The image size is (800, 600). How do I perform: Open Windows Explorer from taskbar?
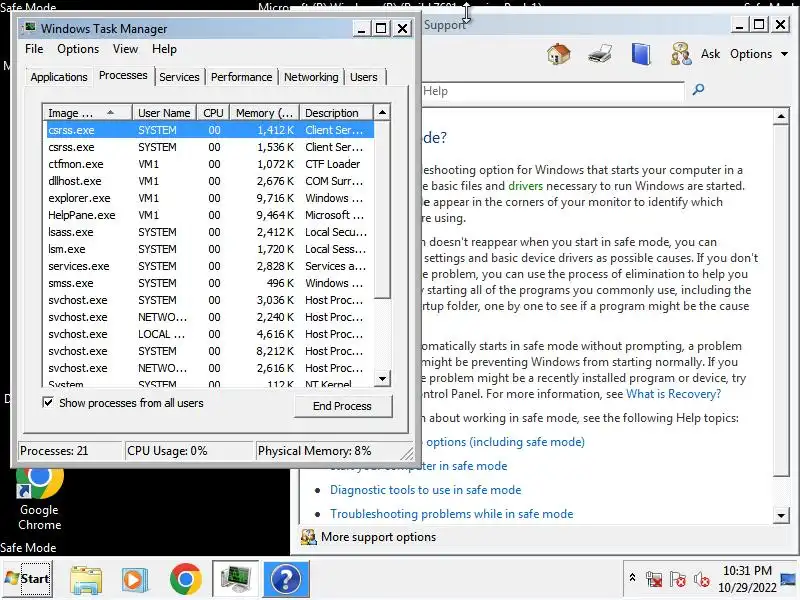pyautogui.click(x=86, y=579)
